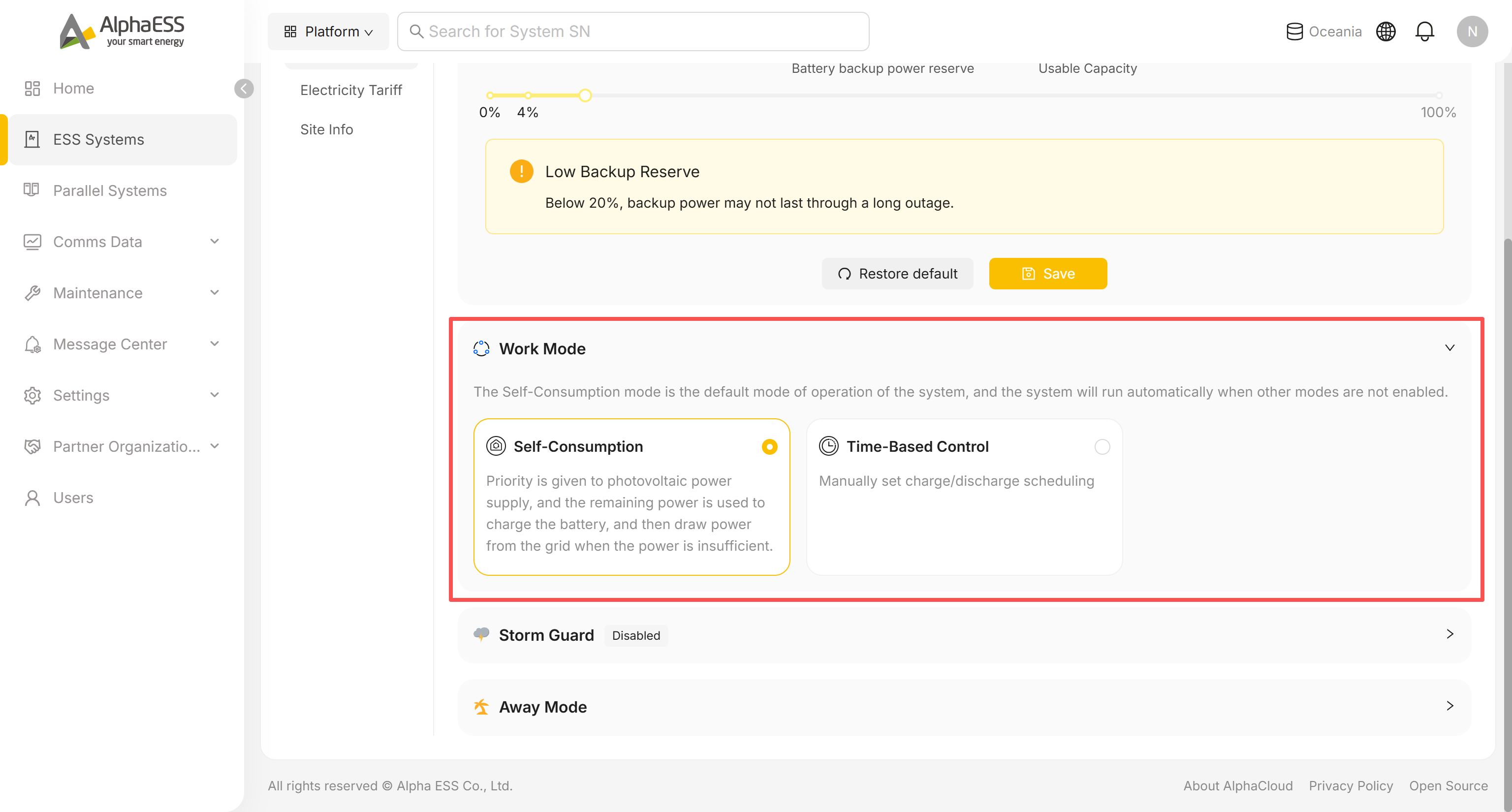Click the Parallel Systems icon
1512x812 pixels.
click(x=31, y=189)
